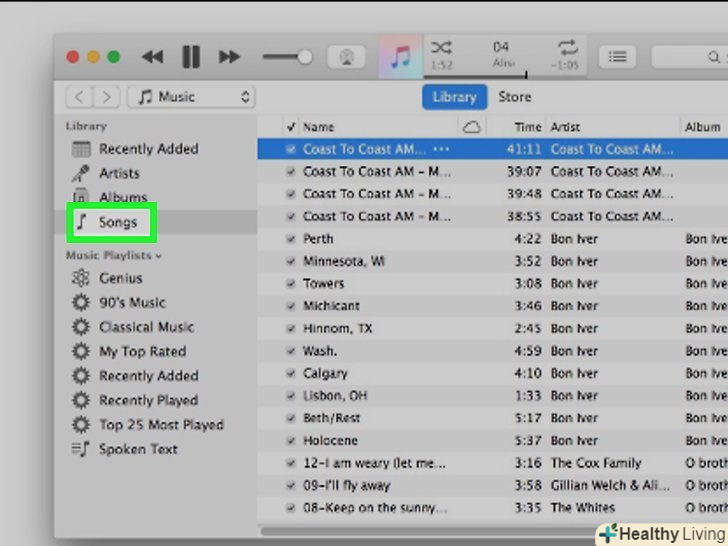
Task: Toggle shuffle icon in the player
Action: tap(441, 47)
